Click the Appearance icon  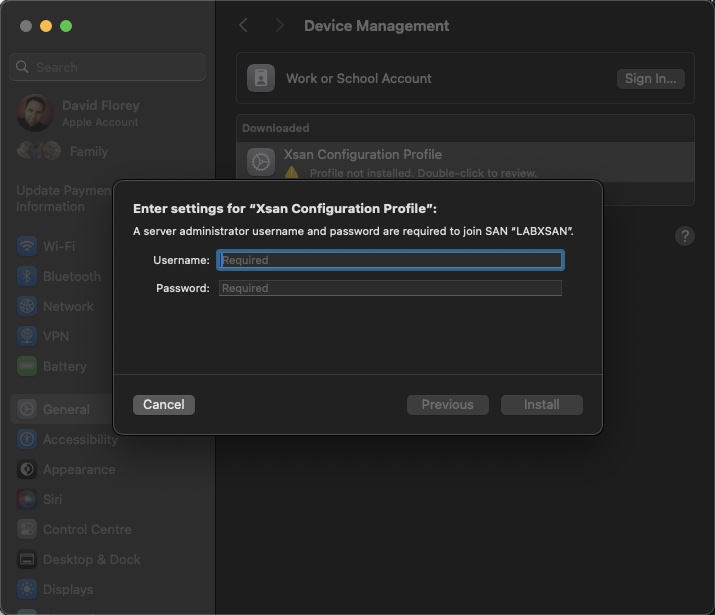coord(27,469)
